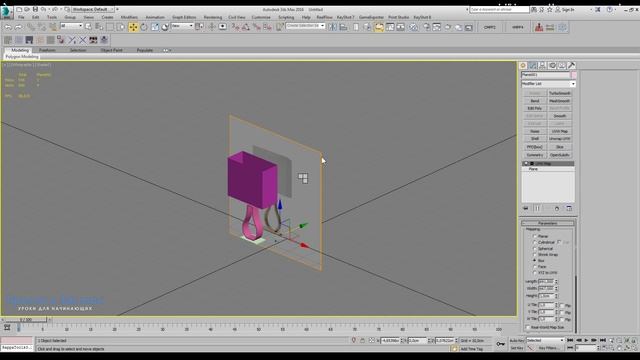Open the Modify panel tab icon

533,65
